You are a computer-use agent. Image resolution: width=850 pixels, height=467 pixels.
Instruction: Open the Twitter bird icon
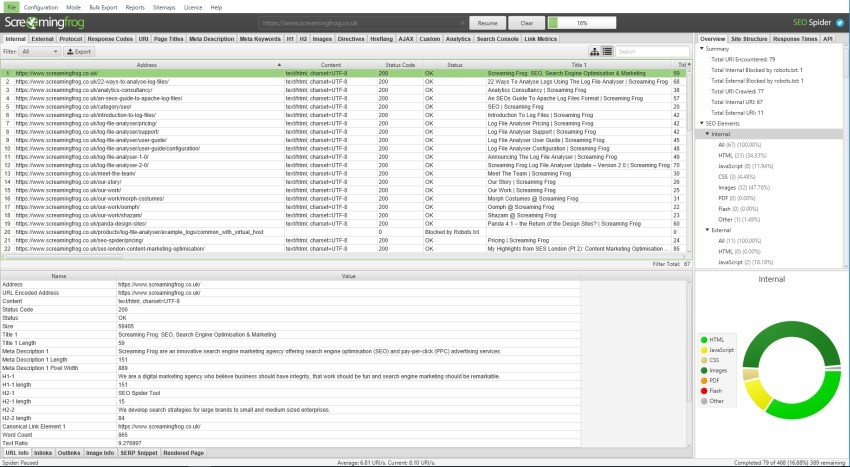pyautogui.click(x=840, y=23)
